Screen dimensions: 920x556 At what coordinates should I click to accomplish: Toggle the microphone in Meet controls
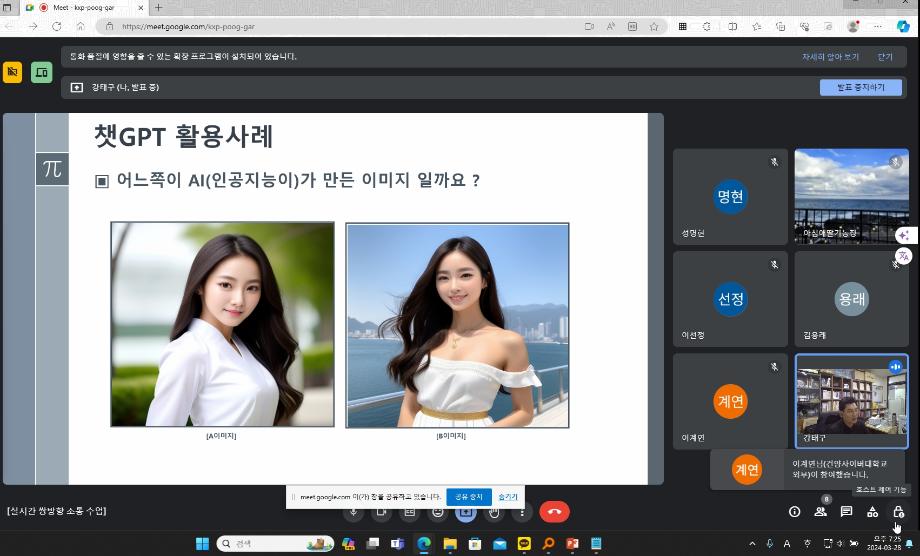[353, 512]
